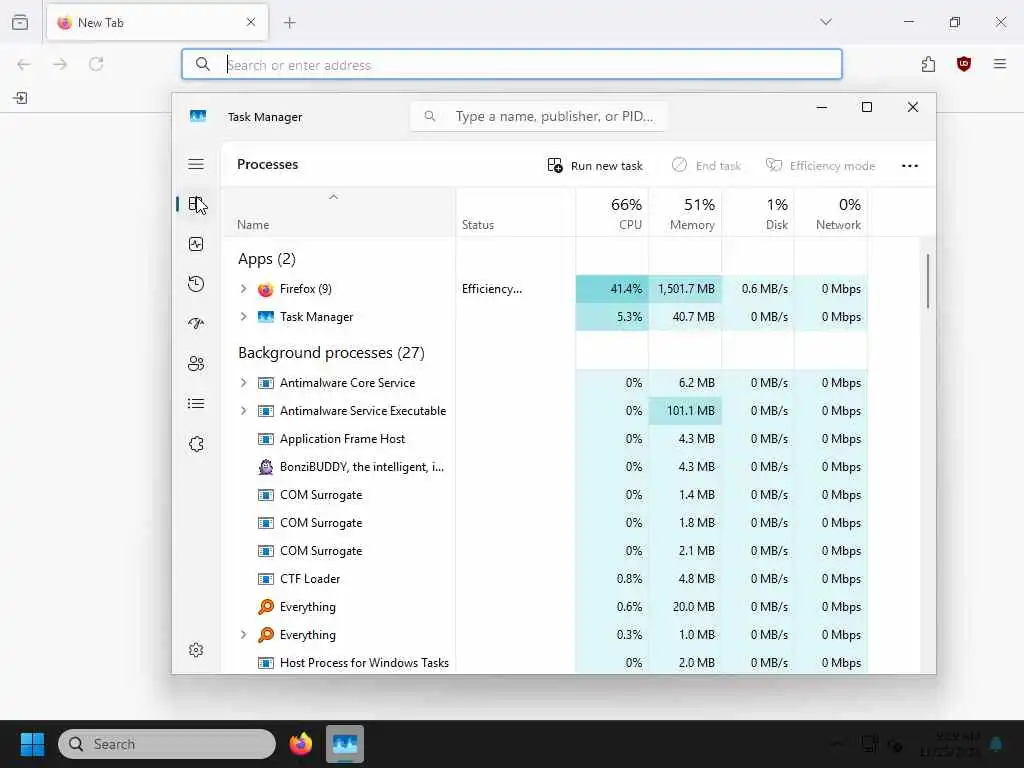
Task: Click Firefox back arrow
Action: [x=24, y=64]
